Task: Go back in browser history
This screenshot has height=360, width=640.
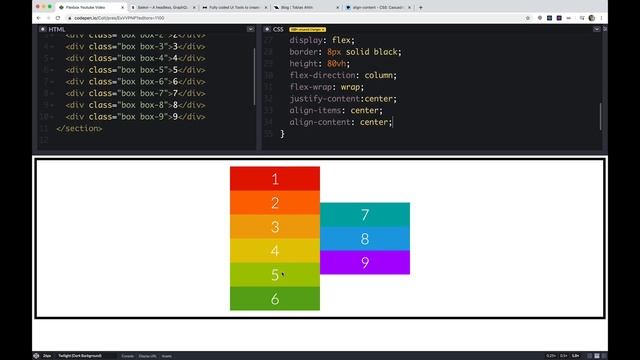Action: click(x=38, y=18)
